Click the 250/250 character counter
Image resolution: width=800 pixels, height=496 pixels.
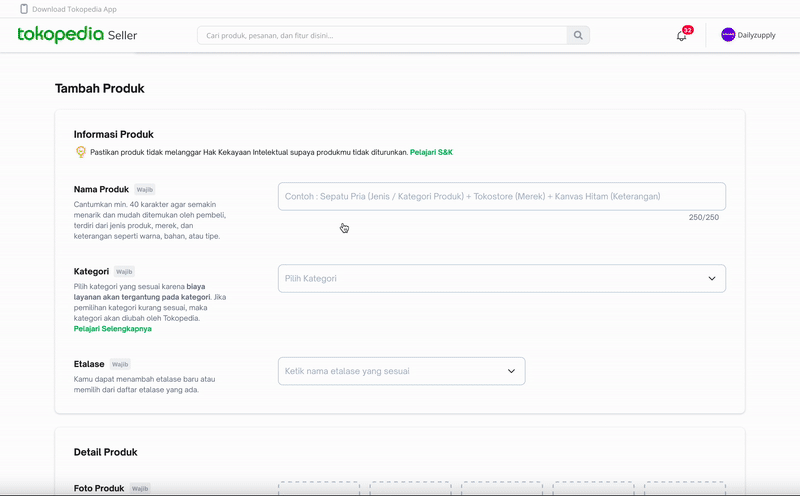(x=704, y=217)
